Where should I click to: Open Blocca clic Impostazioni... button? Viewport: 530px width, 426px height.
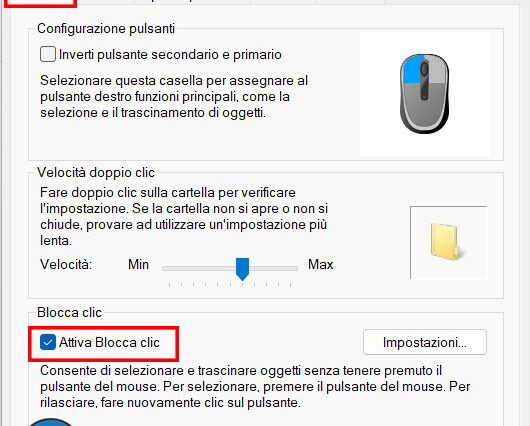pos(425,342)
